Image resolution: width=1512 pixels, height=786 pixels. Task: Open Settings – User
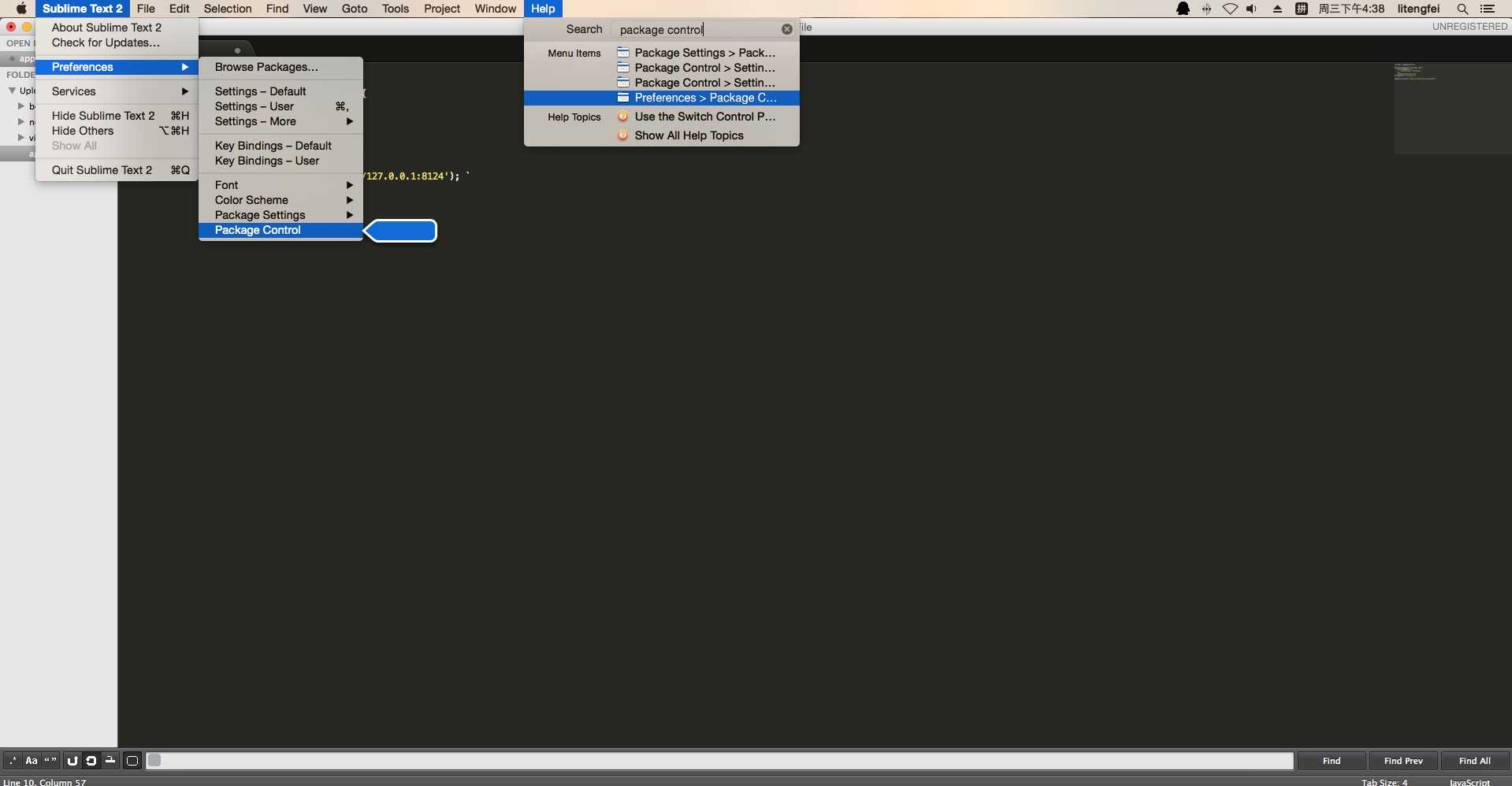click(x=280, y=106)
